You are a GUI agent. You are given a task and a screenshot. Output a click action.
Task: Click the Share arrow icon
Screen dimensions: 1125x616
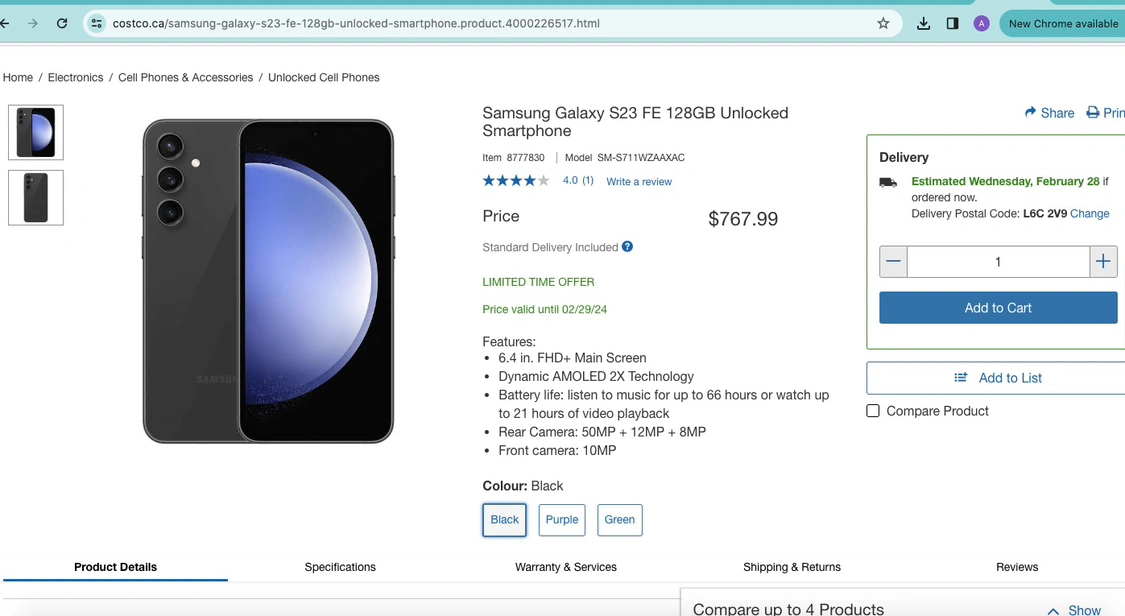(x=1031, y=113)
